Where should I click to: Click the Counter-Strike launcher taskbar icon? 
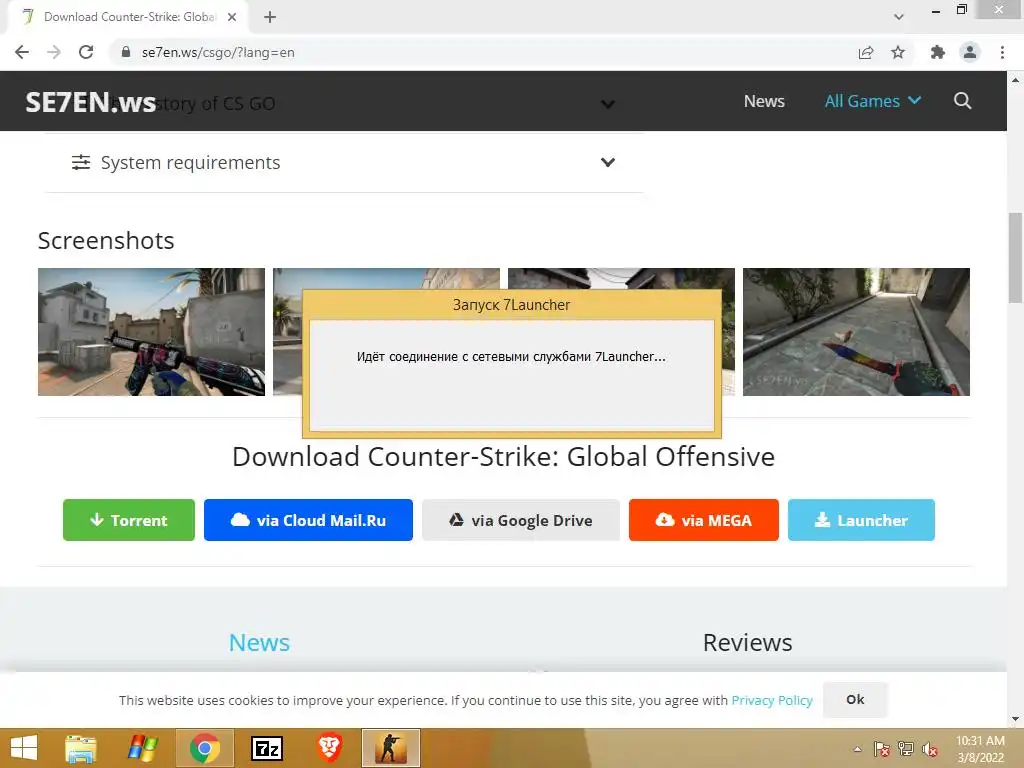tap(391, 748)
